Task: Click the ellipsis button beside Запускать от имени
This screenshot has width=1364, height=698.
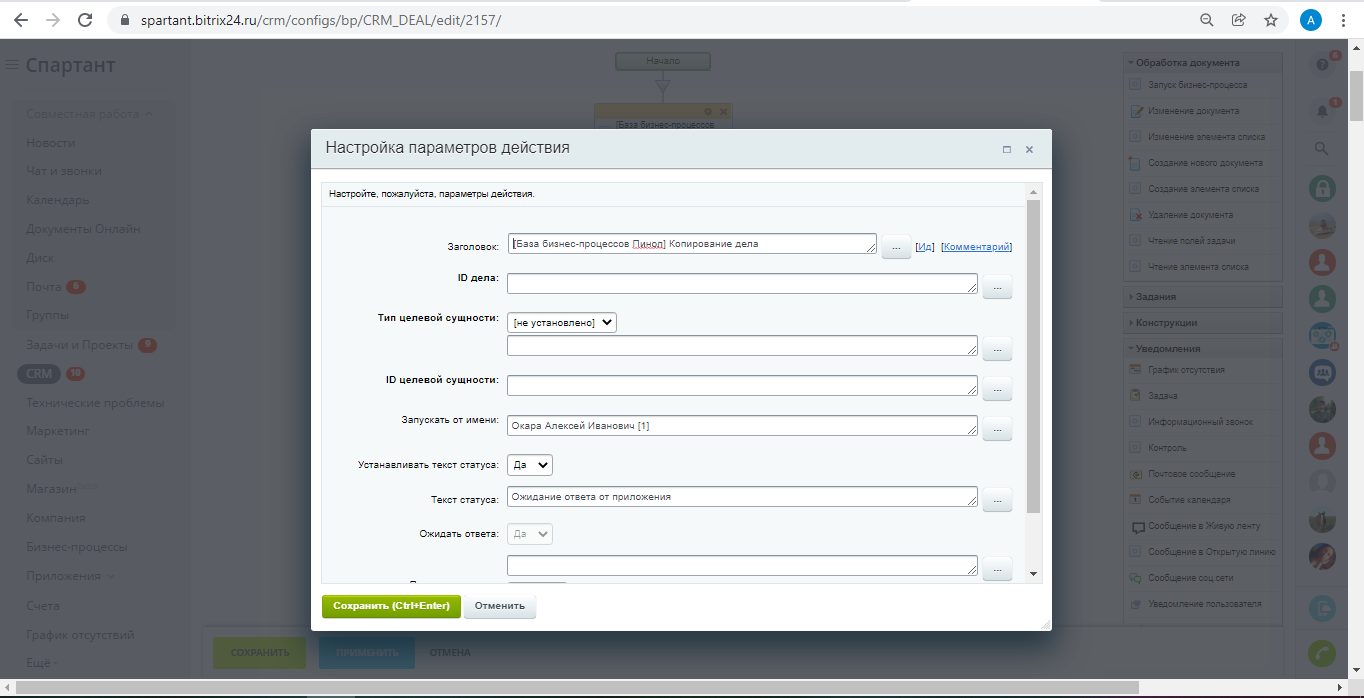Action: coord(998,430)
